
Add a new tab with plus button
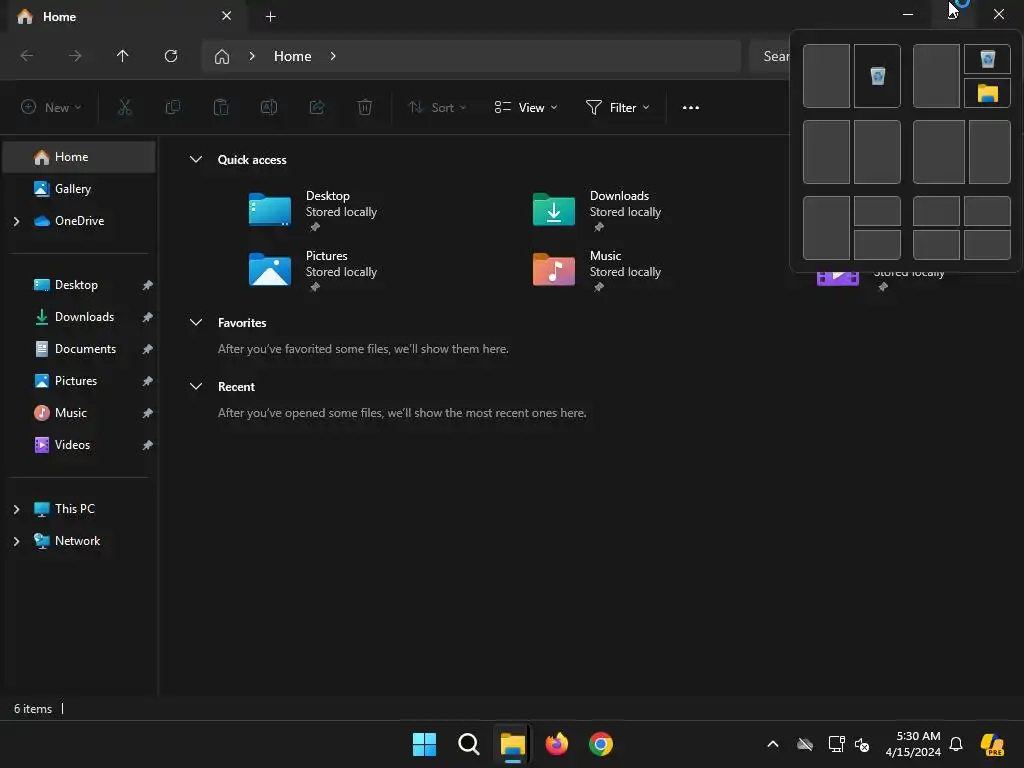click(x=270, y=16)
